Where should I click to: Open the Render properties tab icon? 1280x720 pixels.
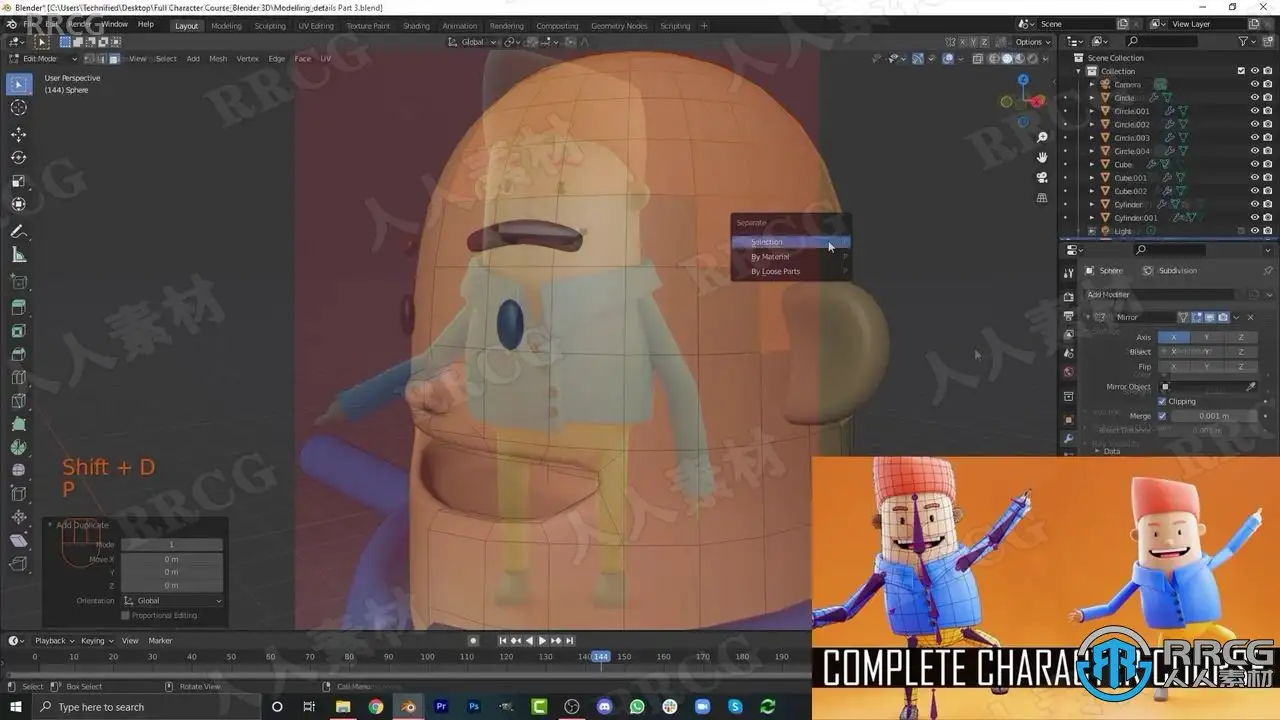1068,296
